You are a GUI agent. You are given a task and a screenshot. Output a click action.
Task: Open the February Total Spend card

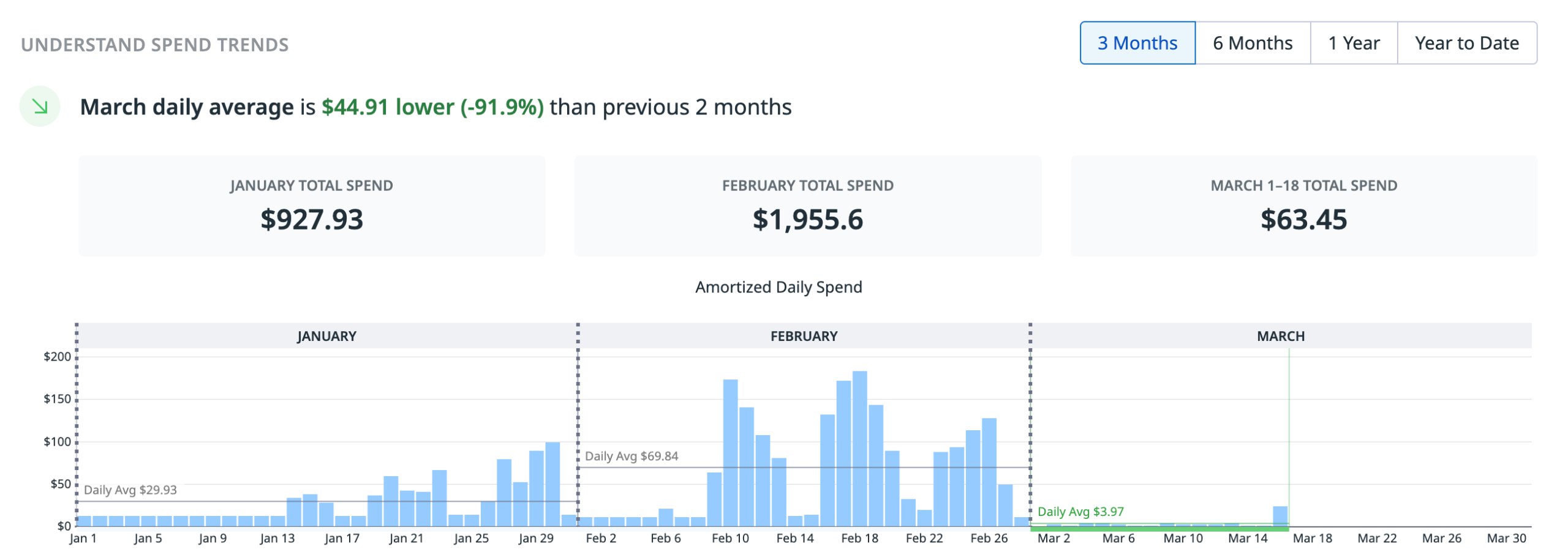point(807,206)
